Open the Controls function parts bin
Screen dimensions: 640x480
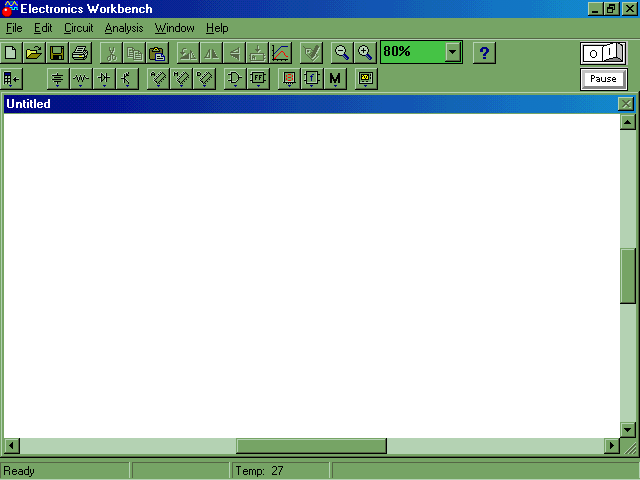coord(312,79)
